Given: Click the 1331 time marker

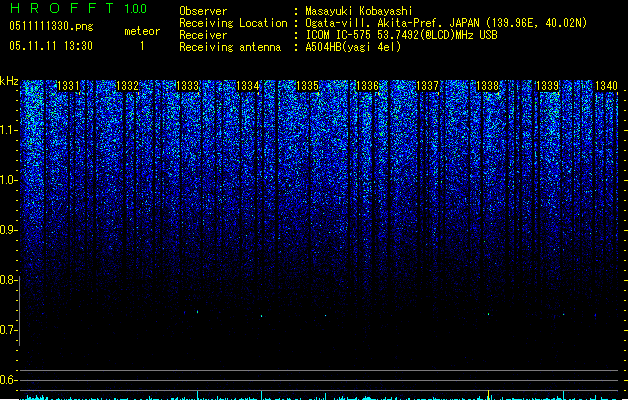Looking at the screenshot, I should pyautogui.click(x=68, y=86).
